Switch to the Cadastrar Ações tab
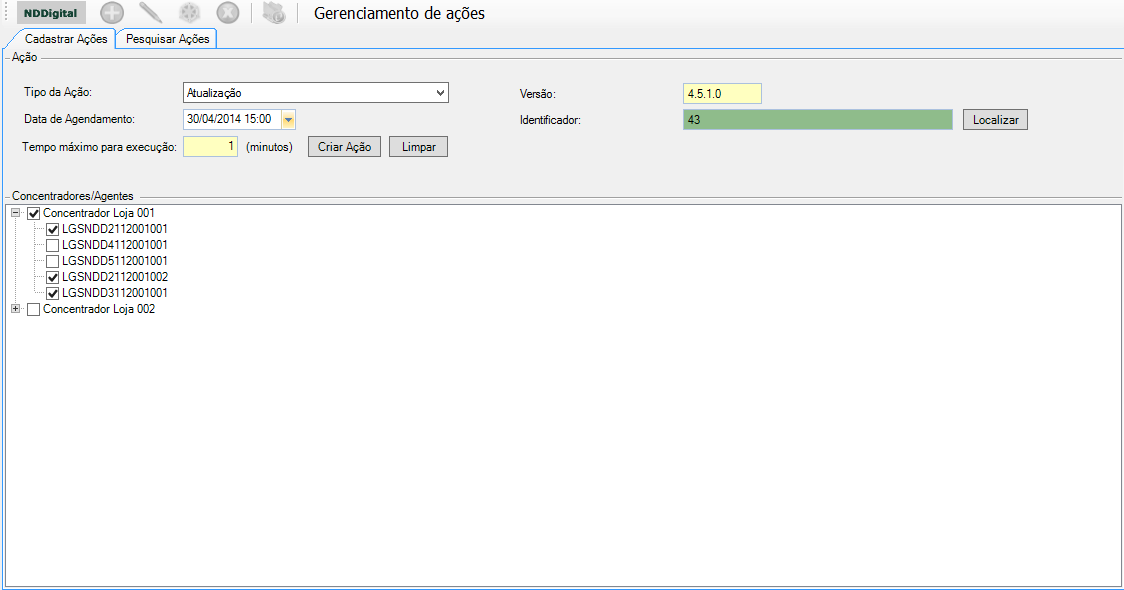This screenshot has height=590, width=1124. [x=66, y=39]
